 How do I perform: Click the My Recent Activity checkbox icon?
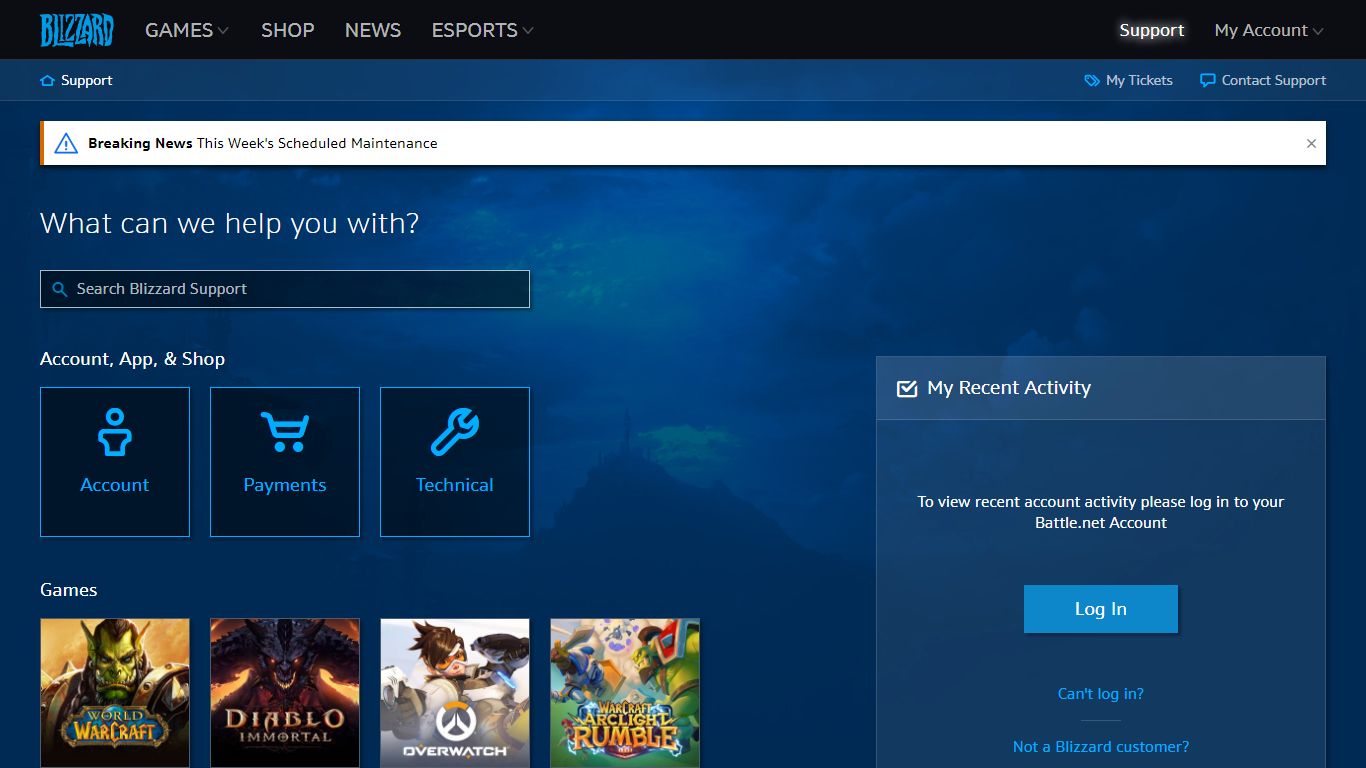[907, 388]
